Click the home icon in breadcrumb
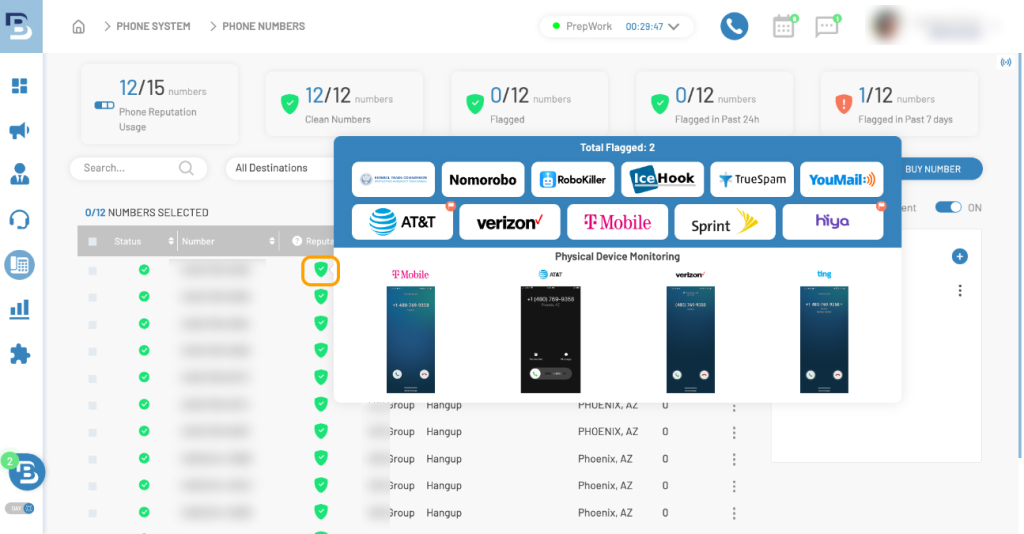The height and width of the screenshot is (534, 1024). tap(78, 27)
